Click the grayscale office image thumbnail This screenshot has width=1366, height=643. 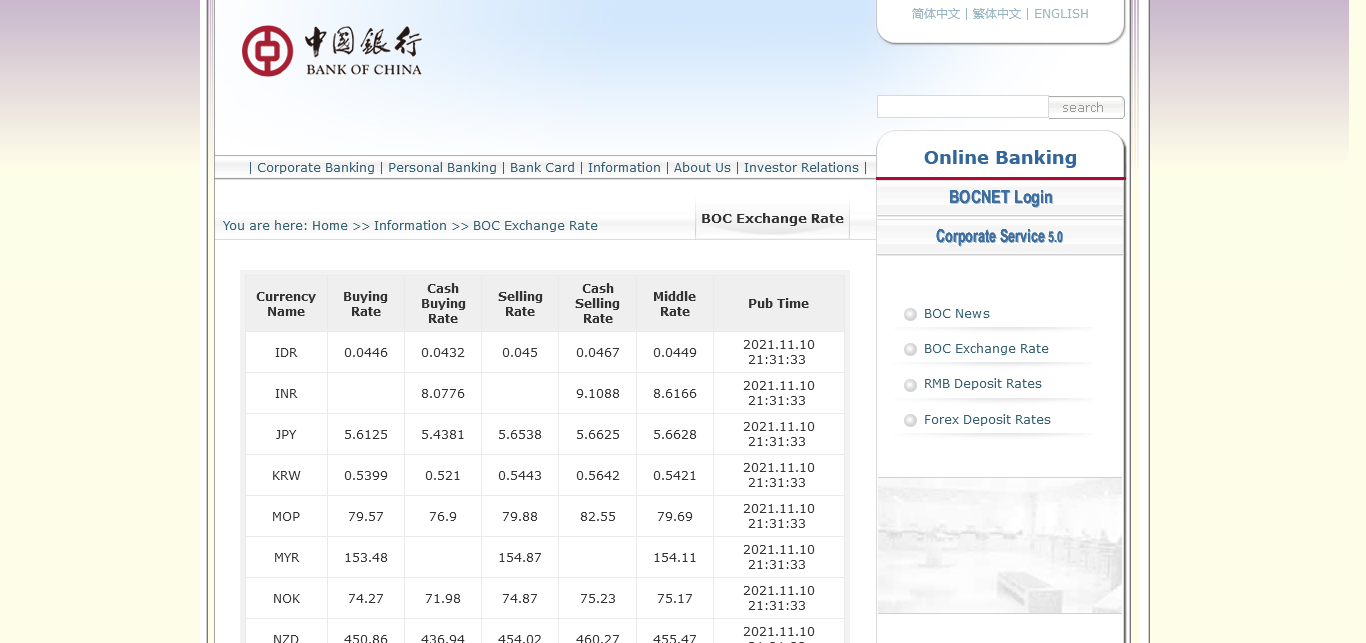click(1000, 545)
